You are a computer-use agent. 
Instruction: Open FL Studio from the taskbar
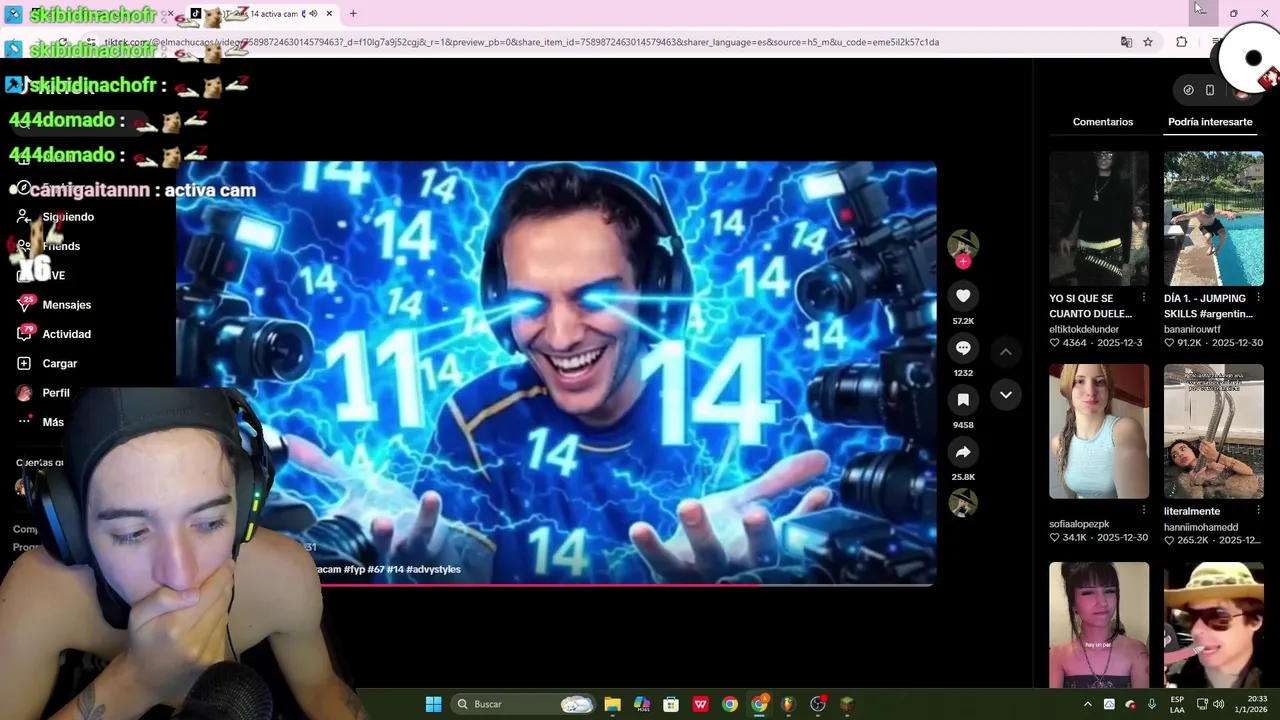tap(788, 704)
